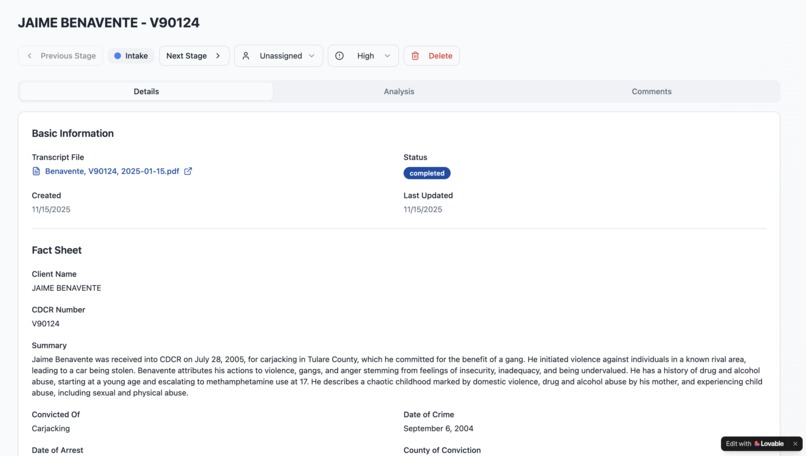
Task: Expand the High priority dropdown
Action: (x=363, y=56)
